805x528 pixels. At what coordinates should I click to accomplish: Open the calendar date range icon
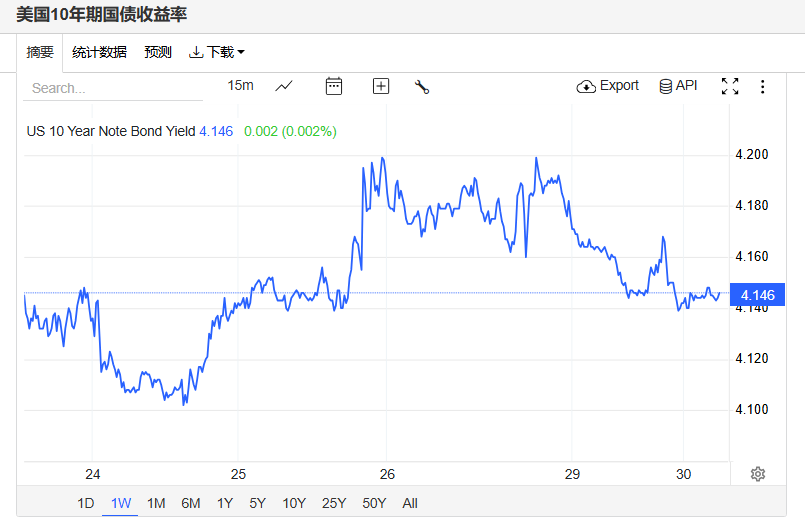pyautogui.click(x=334, y=86)
